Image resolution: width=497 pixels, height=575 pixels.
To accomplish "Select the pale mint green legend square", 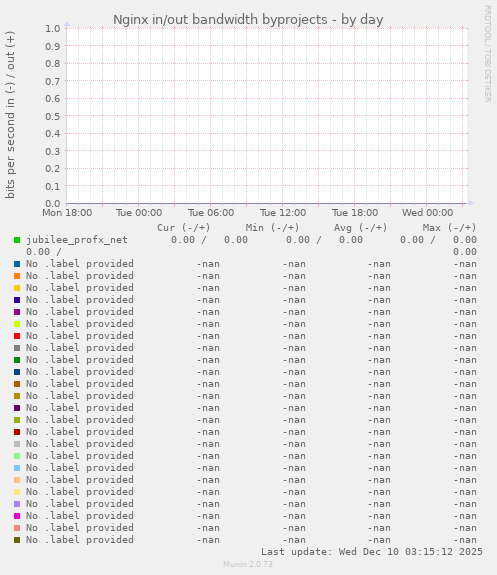I will (x=17, y=456).
